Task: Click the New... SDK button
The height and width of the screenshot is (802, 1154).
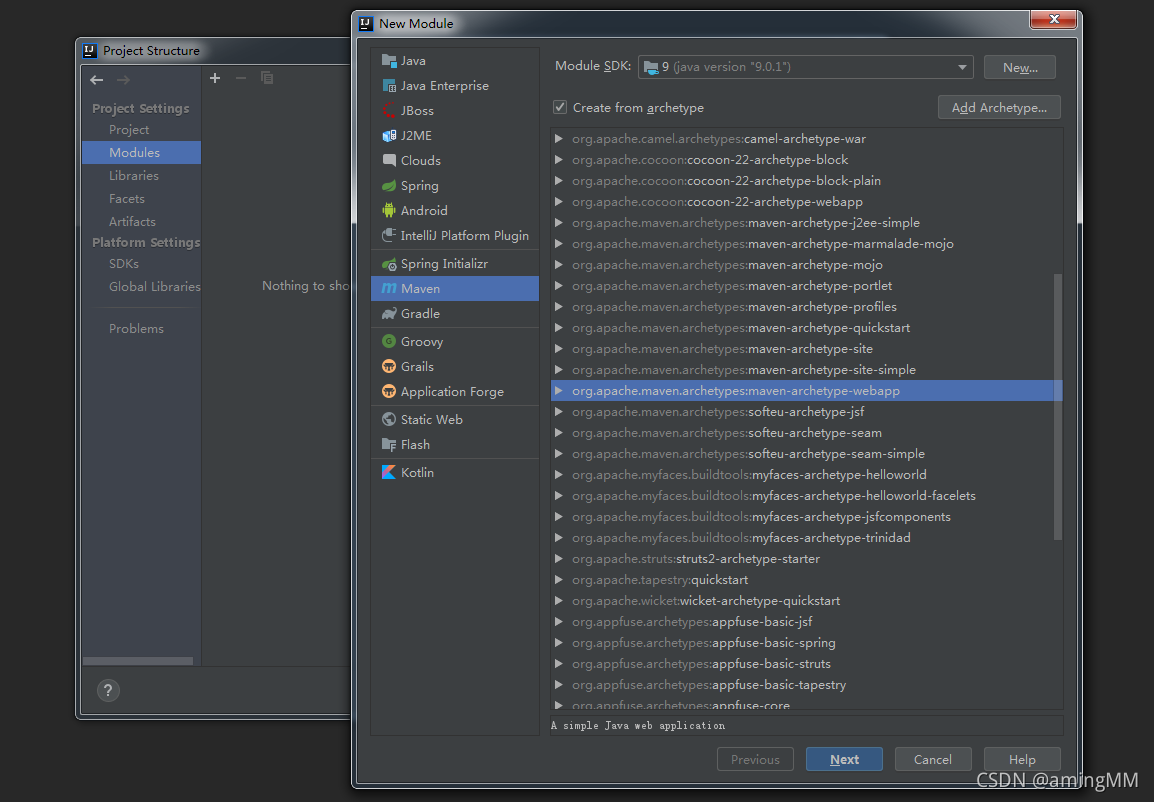Action: (1020, 67)
